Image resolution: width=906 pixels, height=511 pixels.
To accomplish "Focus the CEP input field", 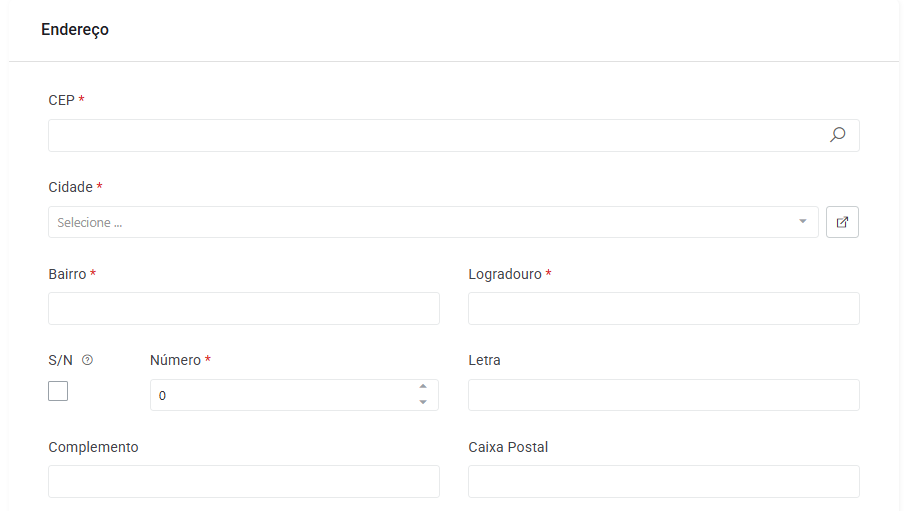I will pyautogui.click(x=454, y=135).
